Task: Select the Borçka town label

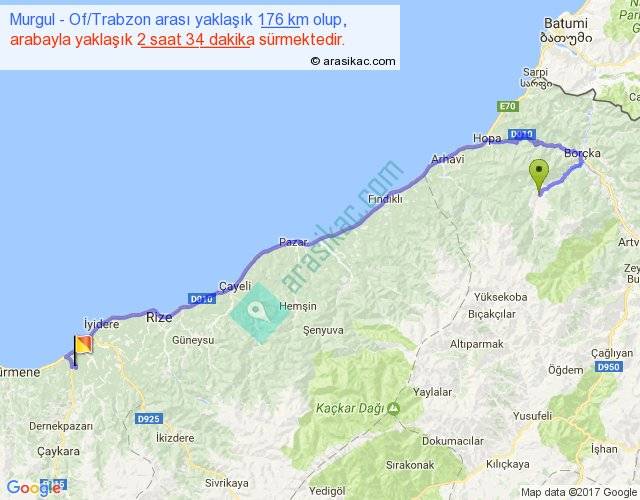Action: pos(583,152)
